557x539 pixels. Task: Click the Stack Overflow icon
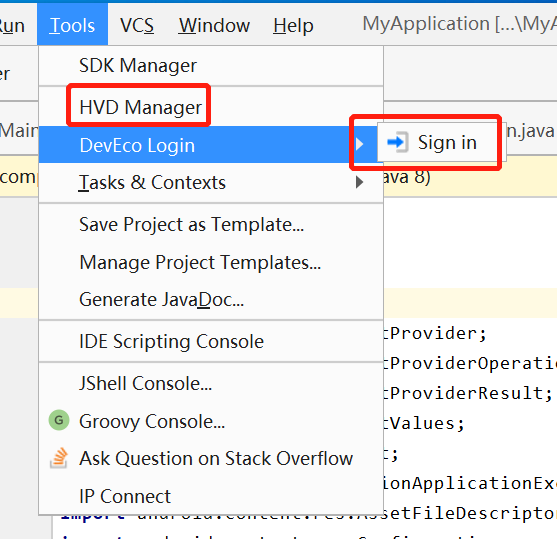59,458
